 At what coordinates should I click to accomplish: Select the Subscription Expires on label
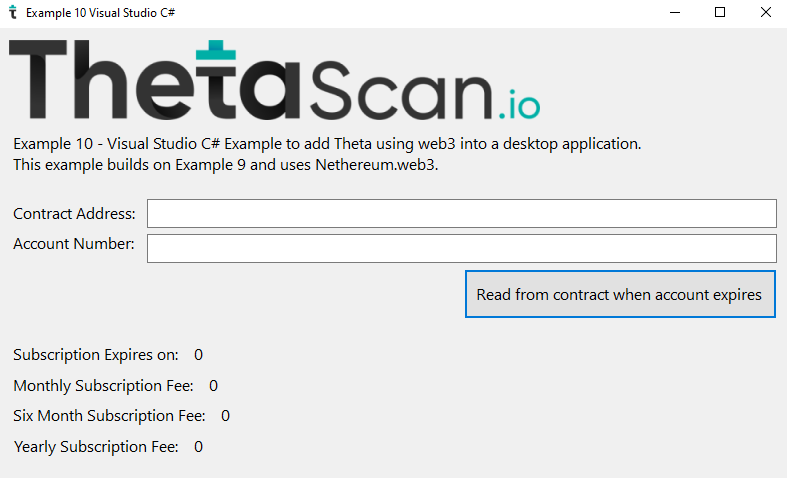pos(96,354)
